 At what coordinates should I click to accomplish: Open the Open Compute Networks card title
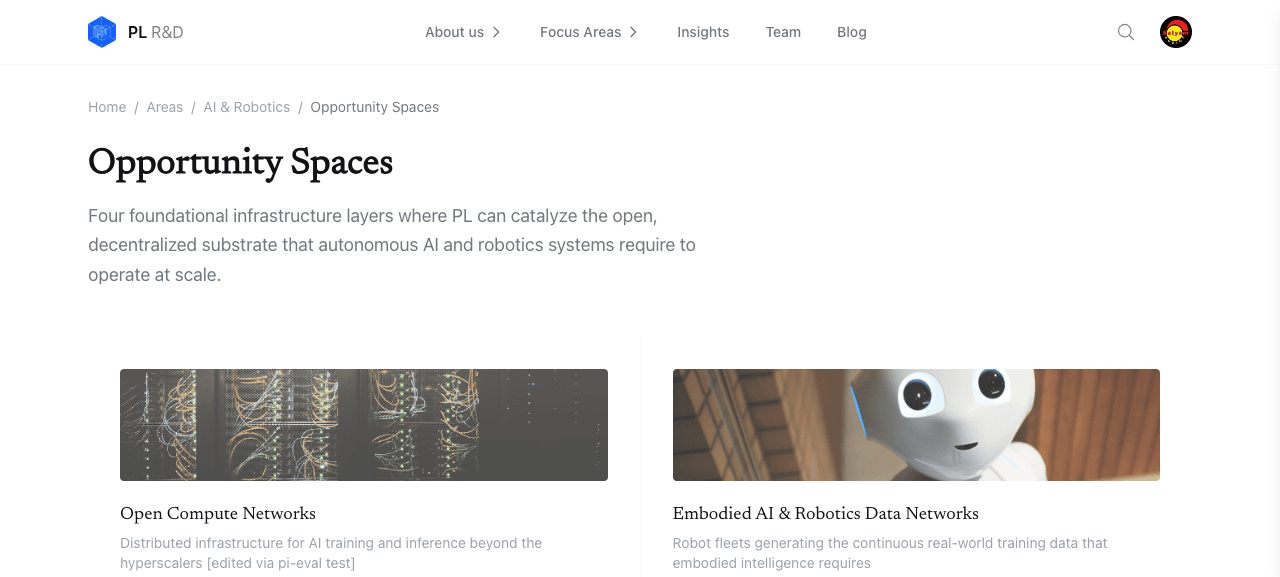218,514
